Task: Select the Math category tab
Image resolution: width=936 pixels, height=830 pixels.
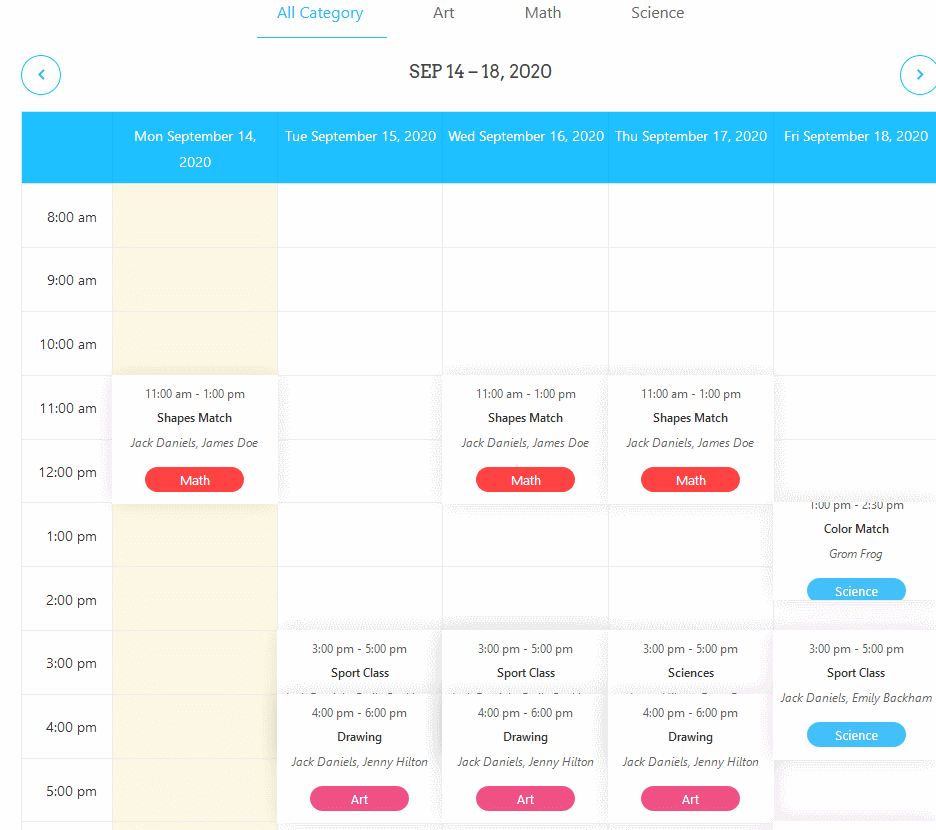Action: click(543, 13)
